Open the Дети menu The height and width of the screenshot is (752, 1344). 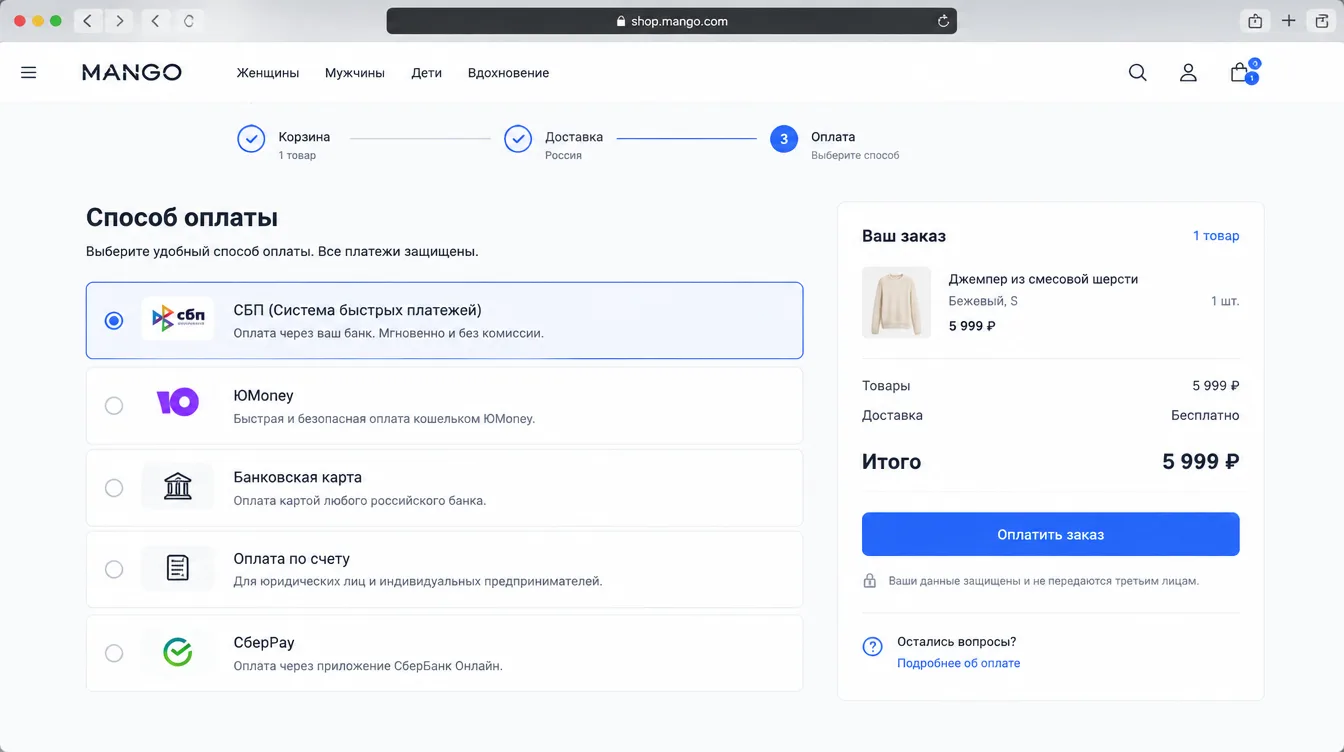426,73
